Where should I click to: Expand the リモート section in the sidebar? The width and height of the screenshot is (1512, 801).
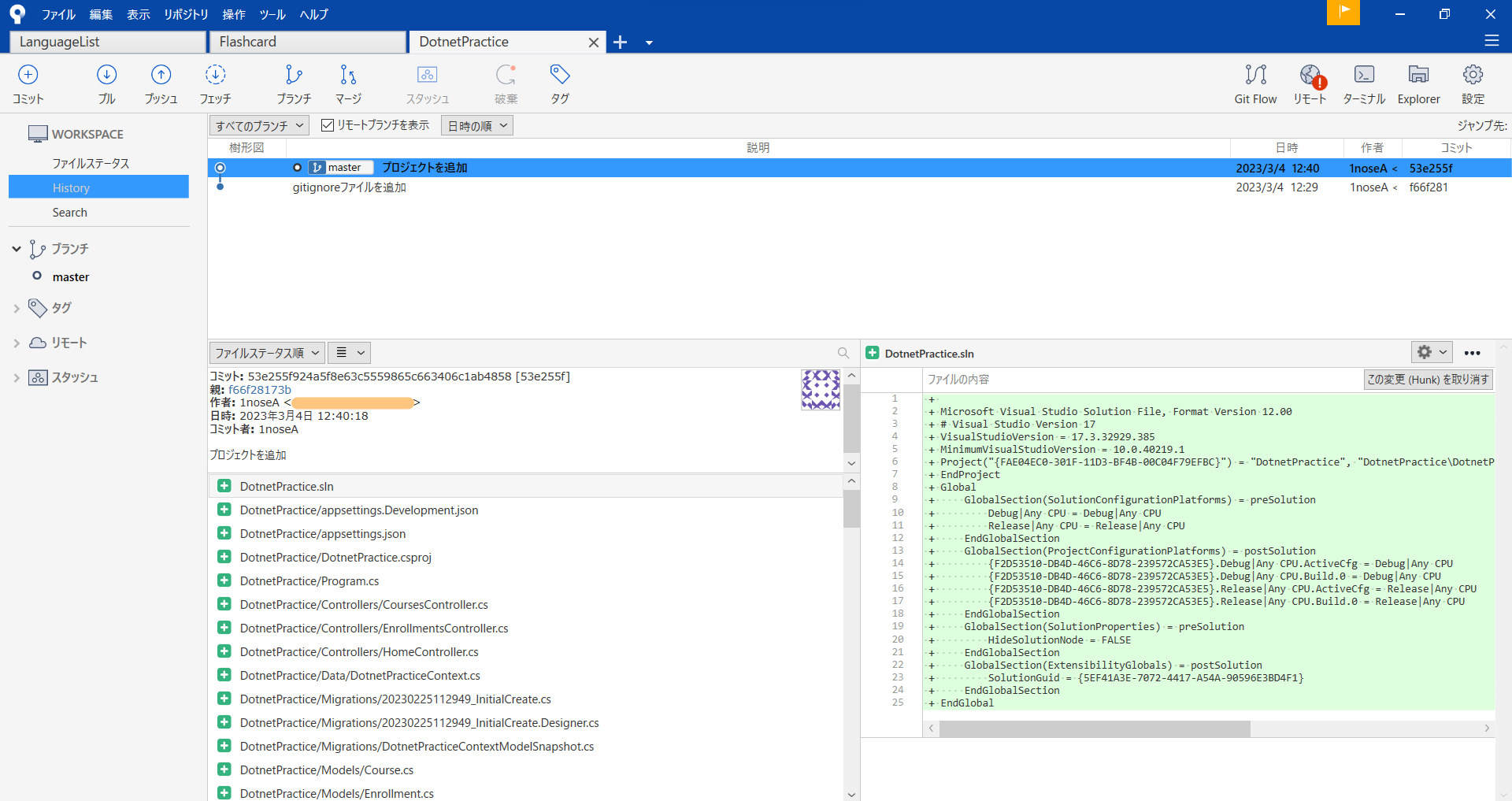(16, 343)
